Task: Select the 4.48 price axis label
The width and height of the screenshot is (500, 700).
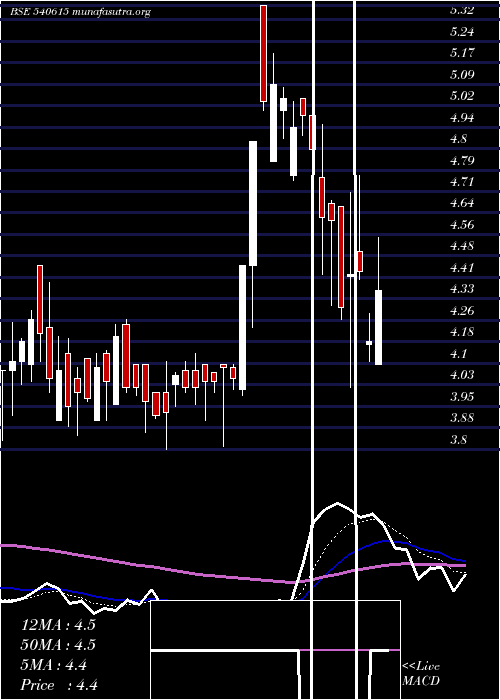Action: pos(462,246)
